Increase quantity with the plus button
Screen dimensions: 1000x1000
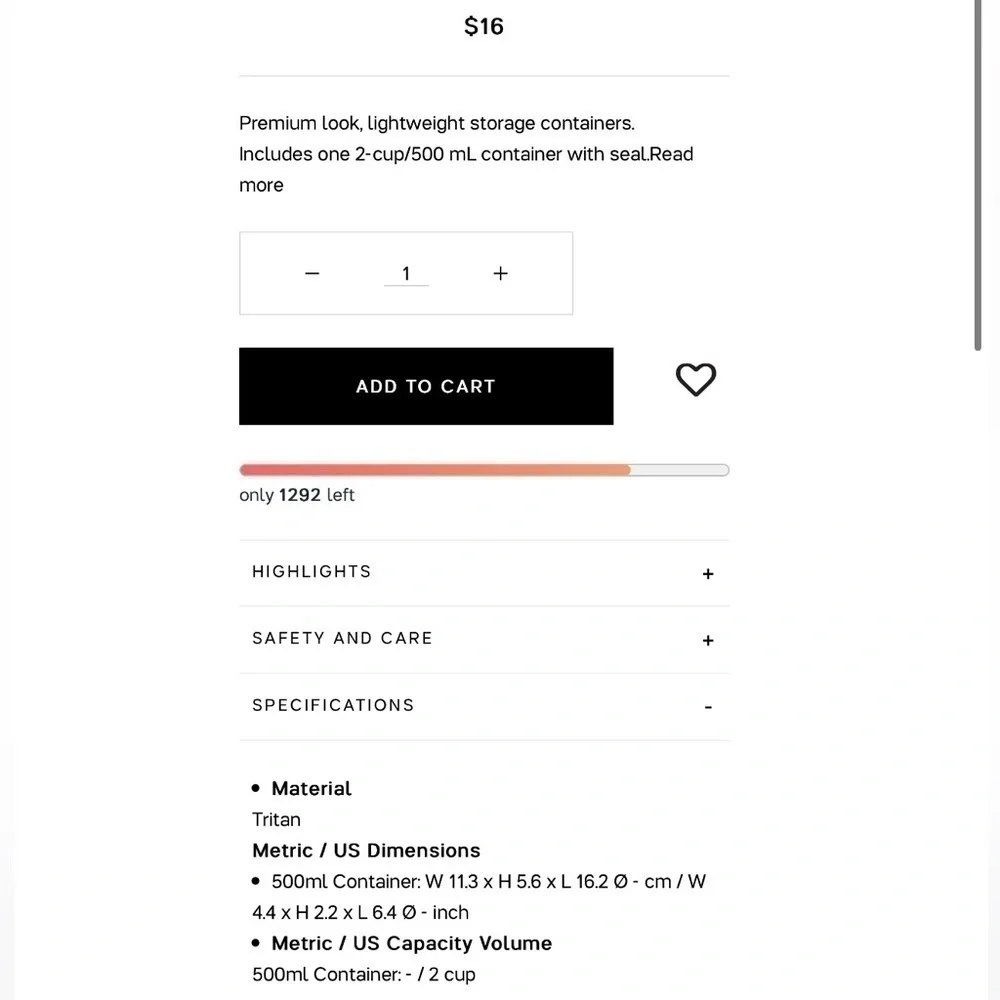501,274
